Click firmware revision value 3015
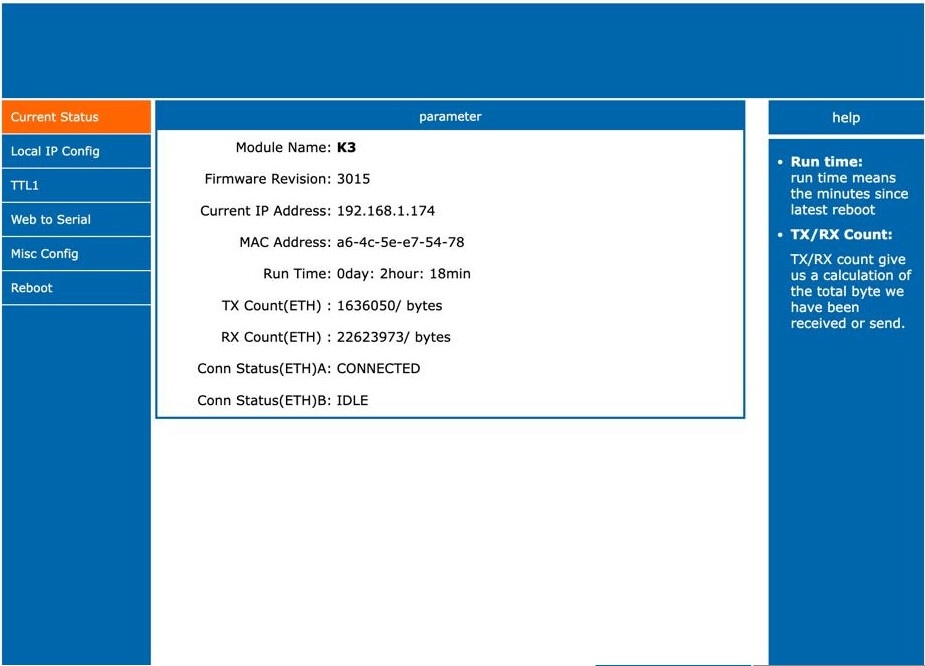Screen dimensions: 925x666 (x=353, y=179)
